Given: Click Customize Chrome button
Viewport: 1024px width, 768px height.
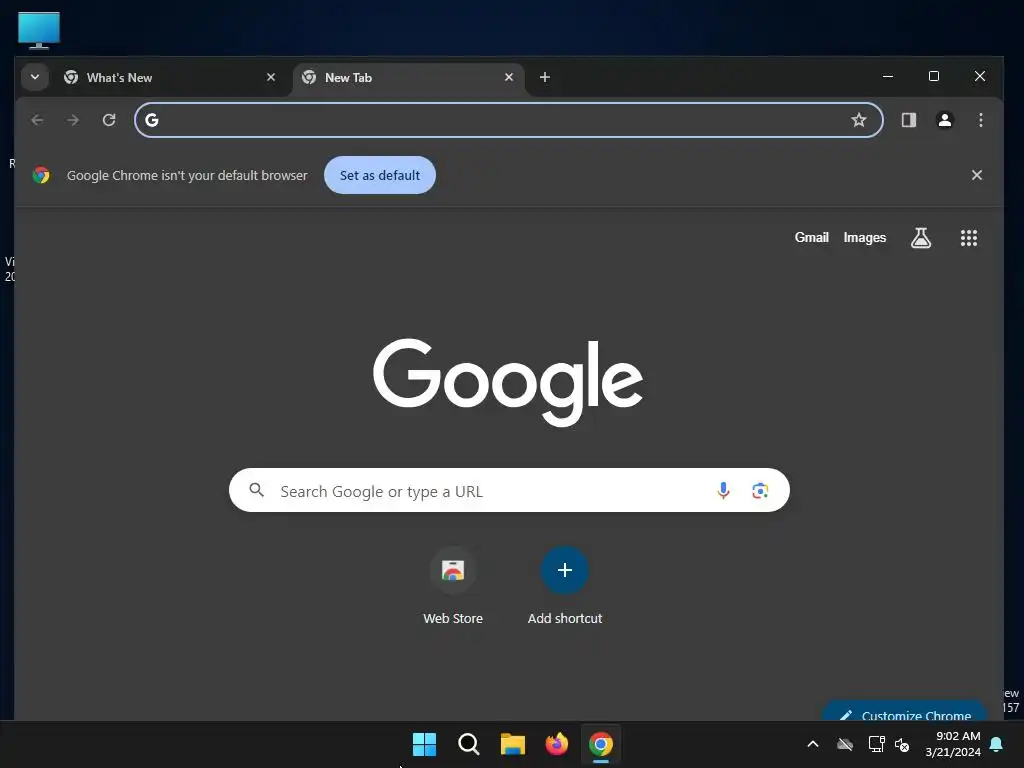Looking at the screenshot, I should coord(905,712).
